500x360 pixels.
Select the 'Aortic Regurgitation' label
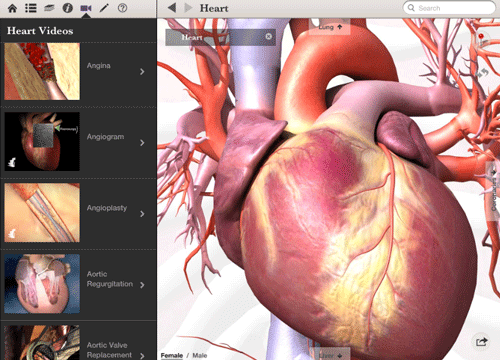tap(110, 279)
